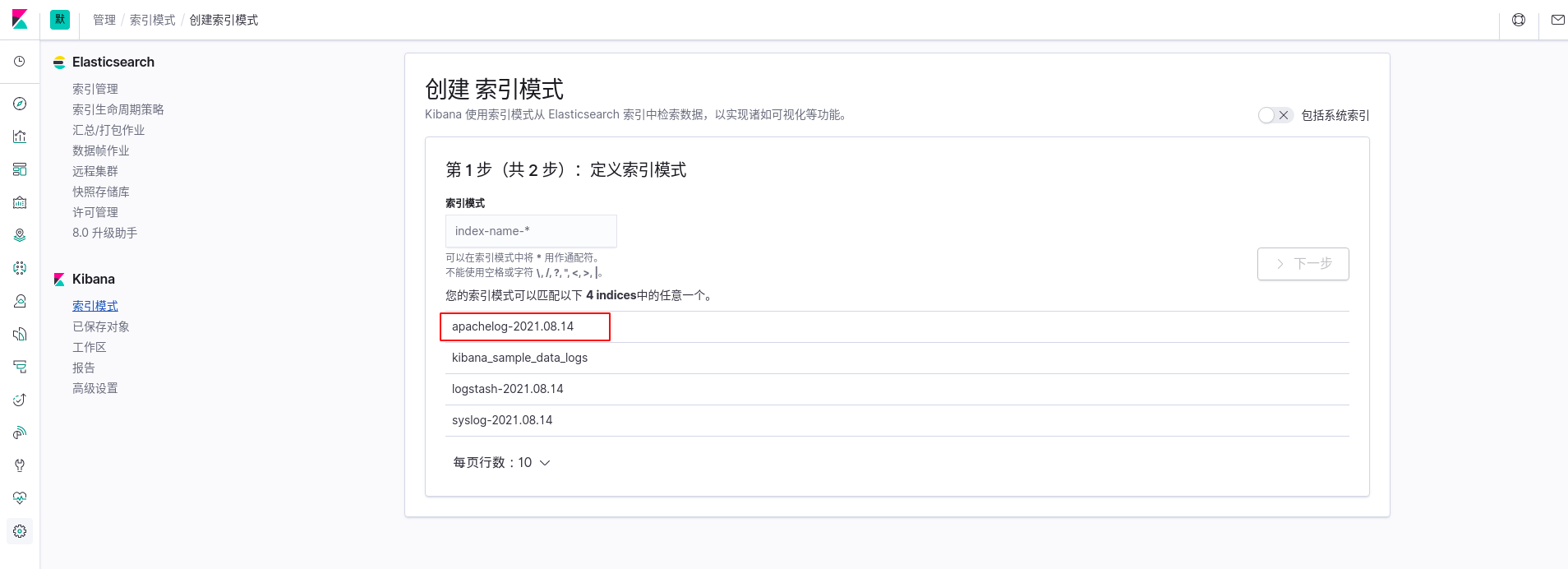This screenshot has width=1568, height=569.
Task: Select the logstash-2021.08.14 index row
Action: 897,389
